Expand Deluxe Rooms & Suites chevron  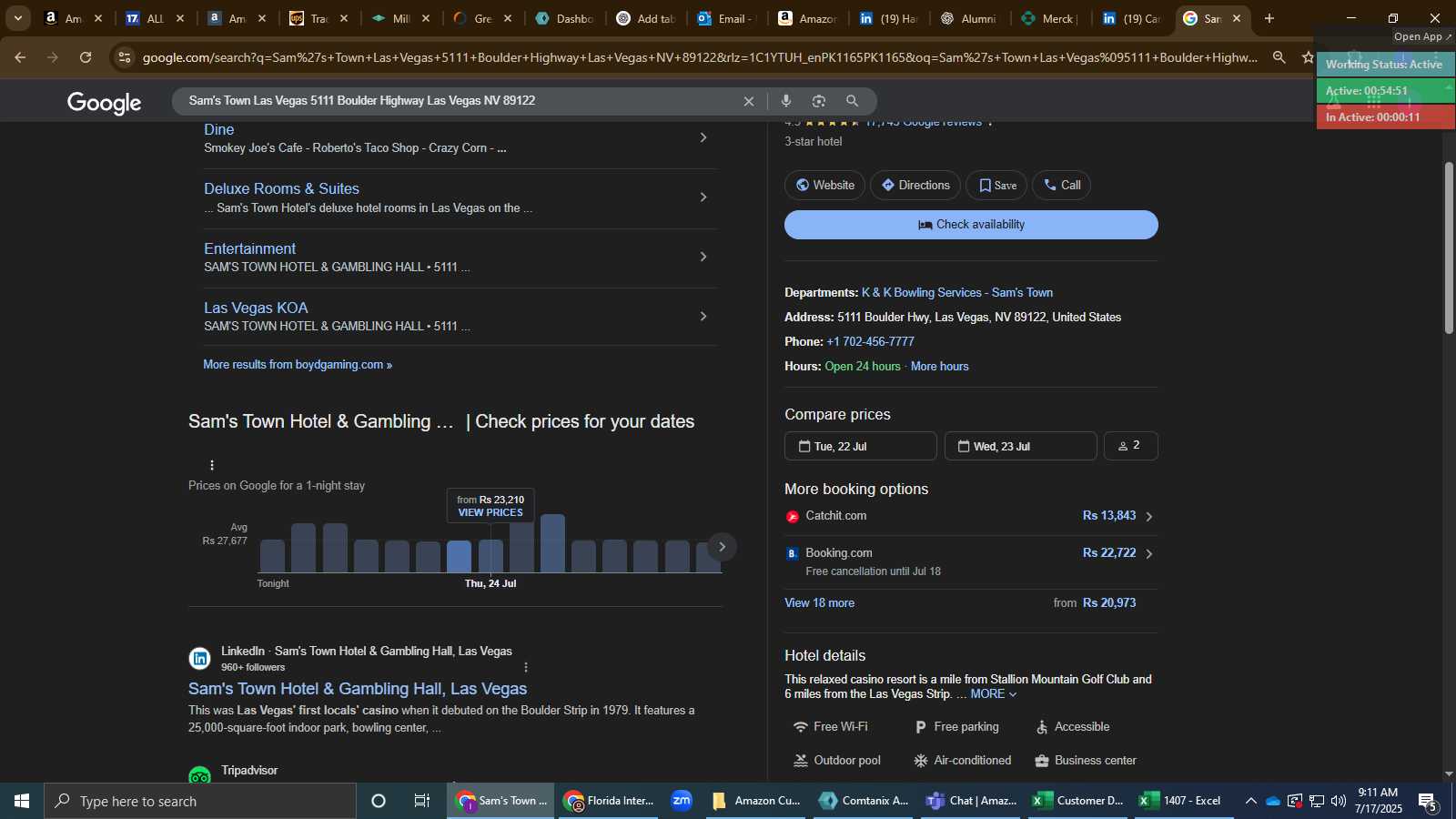click(x=703, y=197)
